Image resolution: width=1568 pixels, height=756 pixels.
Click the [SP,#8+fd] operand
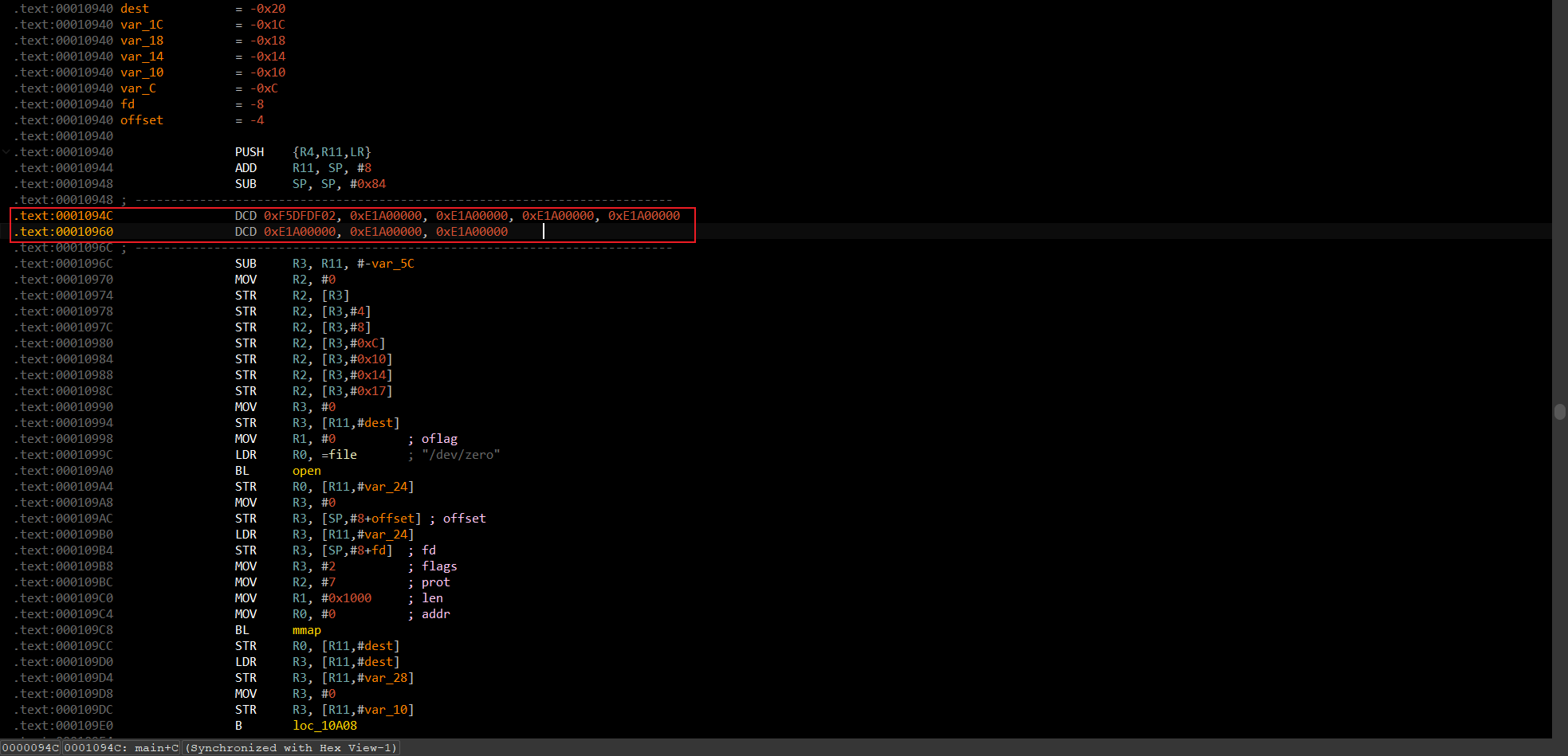(x=357, y=550)
